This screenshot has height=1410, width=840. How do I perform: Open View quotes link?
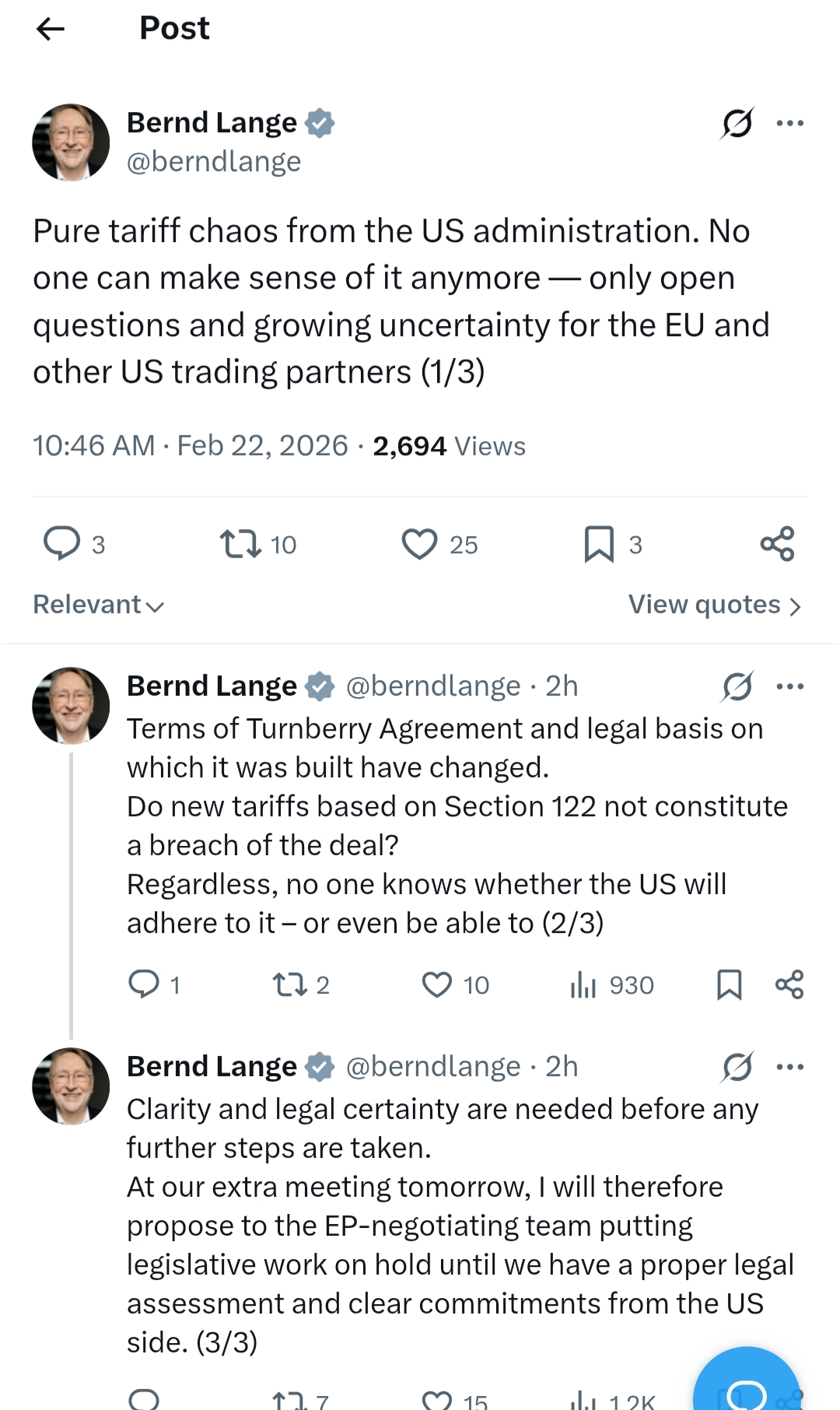point(714,605)
